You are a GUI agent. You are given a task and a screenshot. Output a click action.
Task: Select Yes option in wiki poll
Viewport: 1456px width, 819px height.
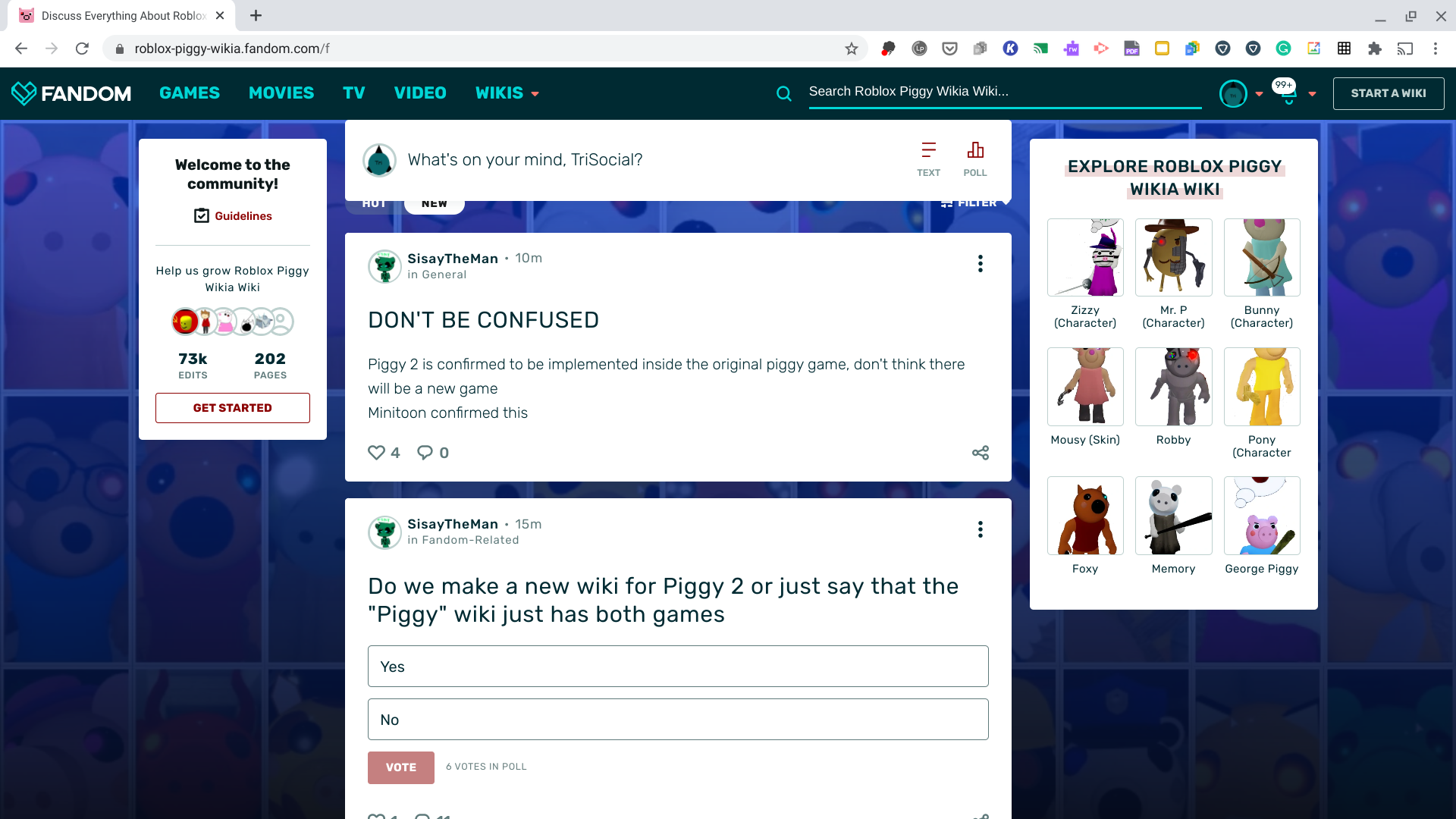tap(678, 667)
